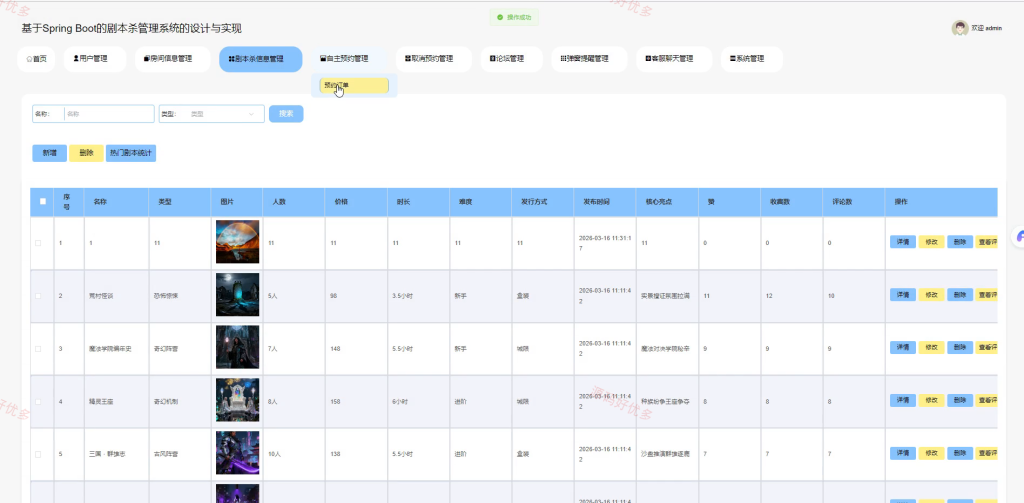Viewport: 1024px width, 503px height.
Task: Click 查看评 button in row 1
Action: 987,242
